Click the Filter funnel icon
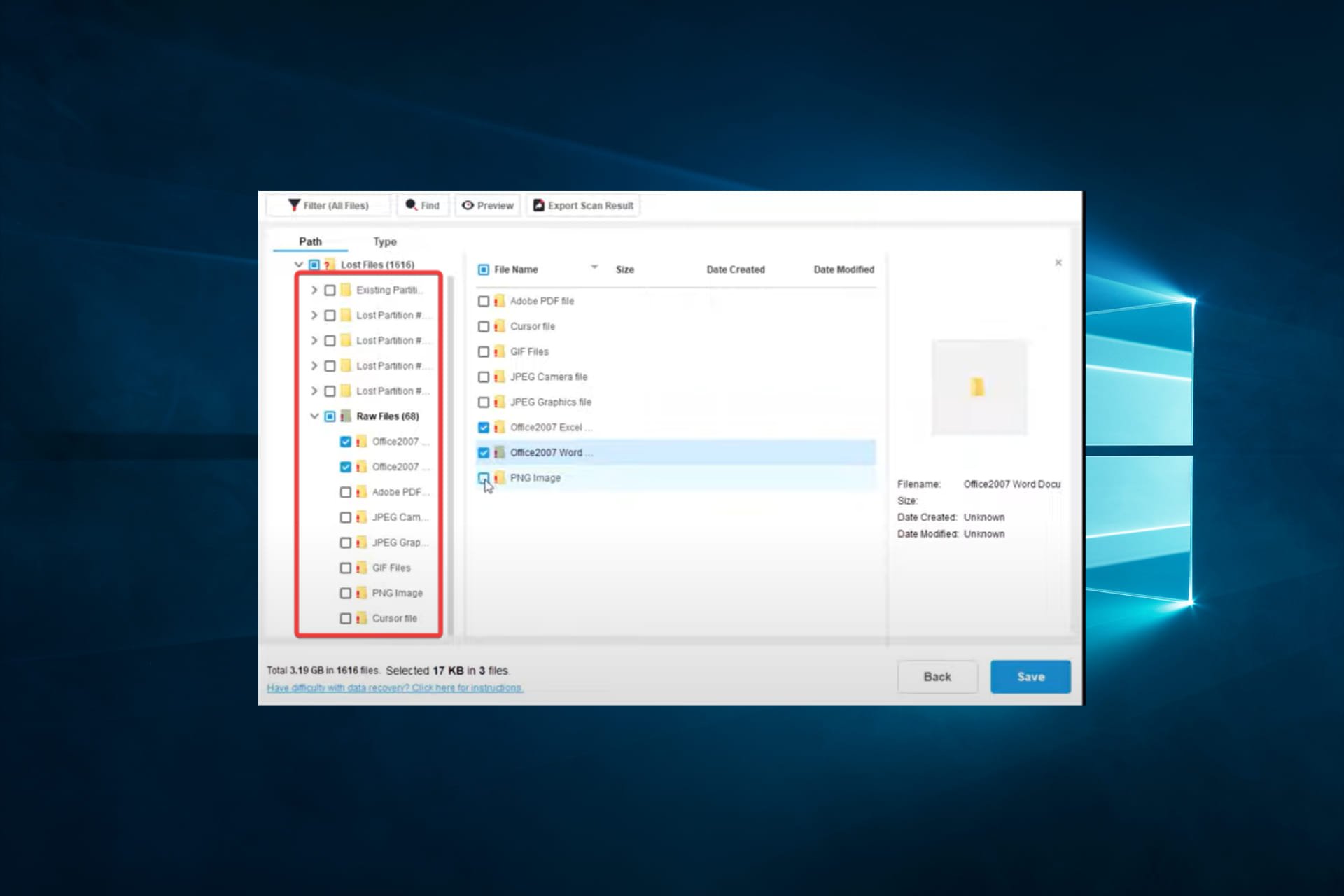Viewport: 1344px width, 896px height. coord(294,205)
